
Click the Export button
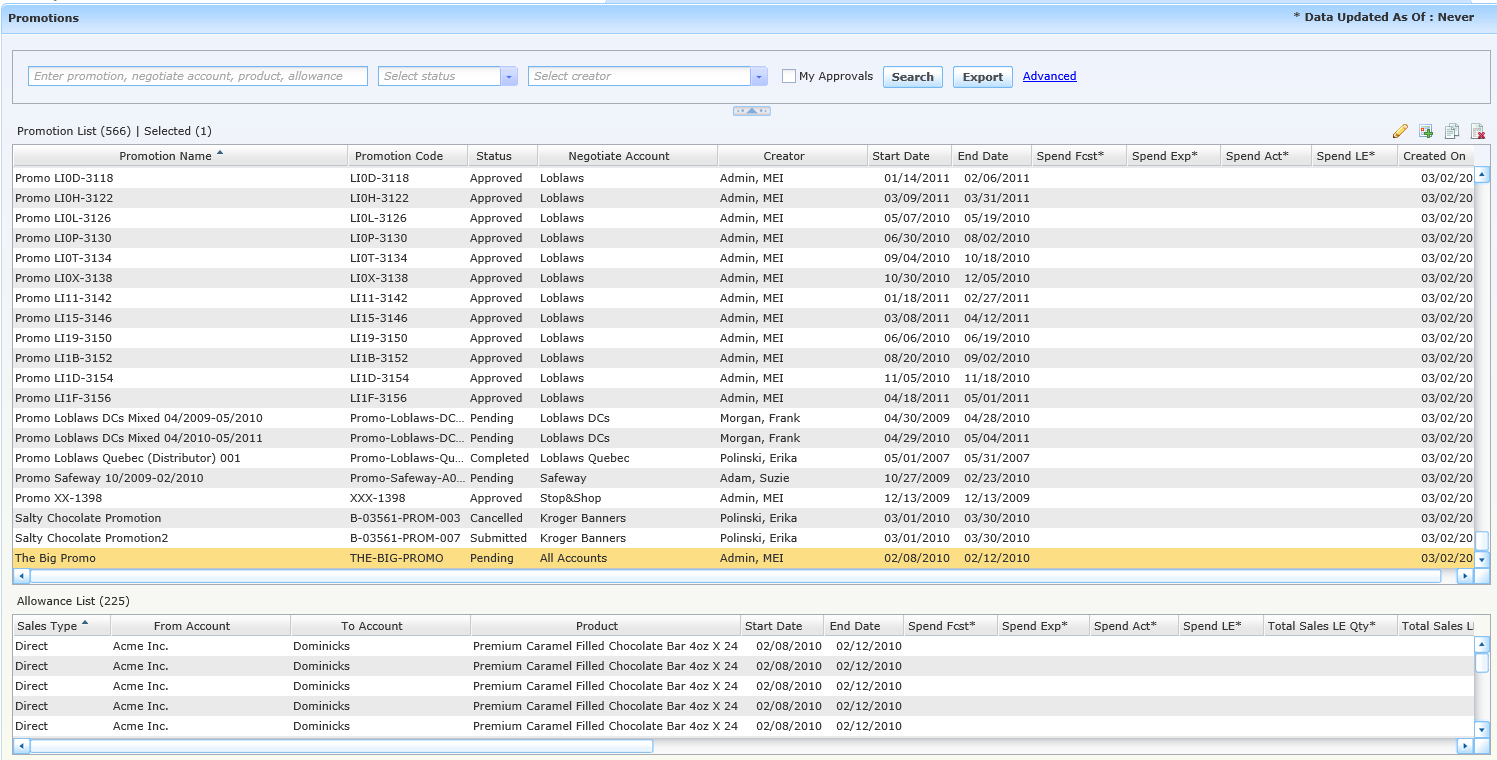982,77
